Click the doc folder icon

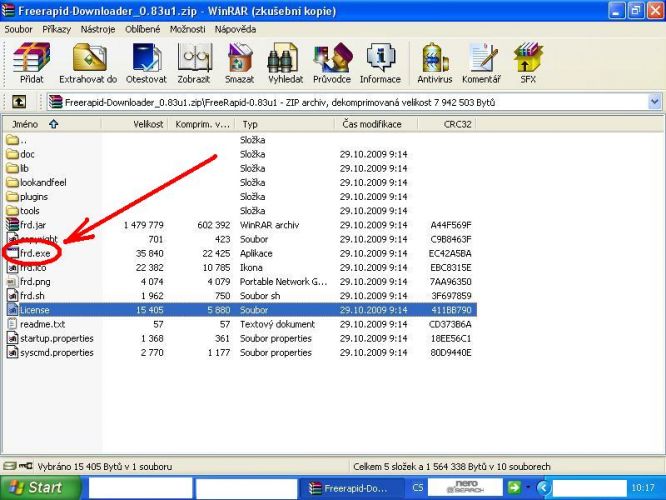13,154
